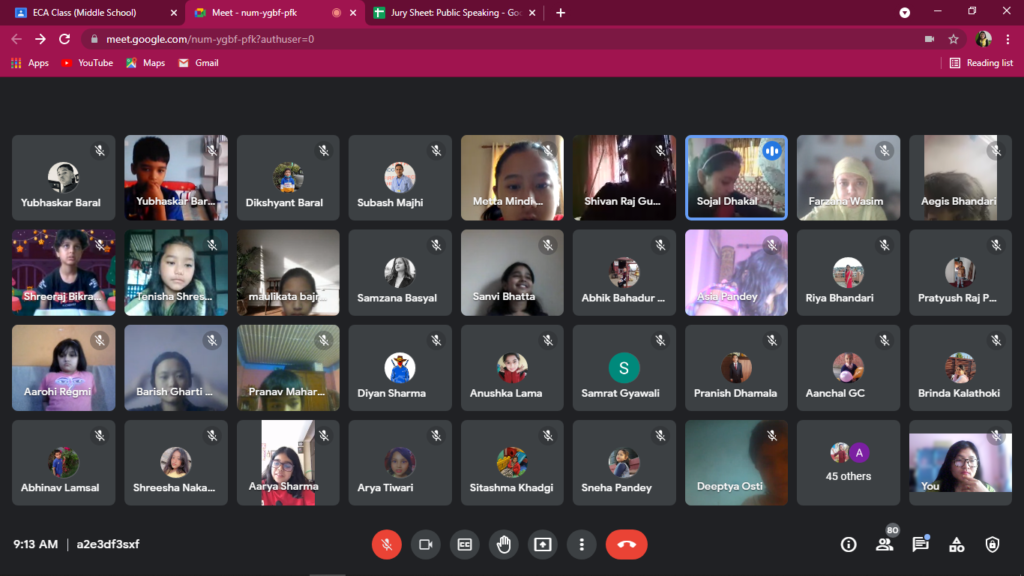
Task: Open host controls shield icon
Action: point(992,544)
